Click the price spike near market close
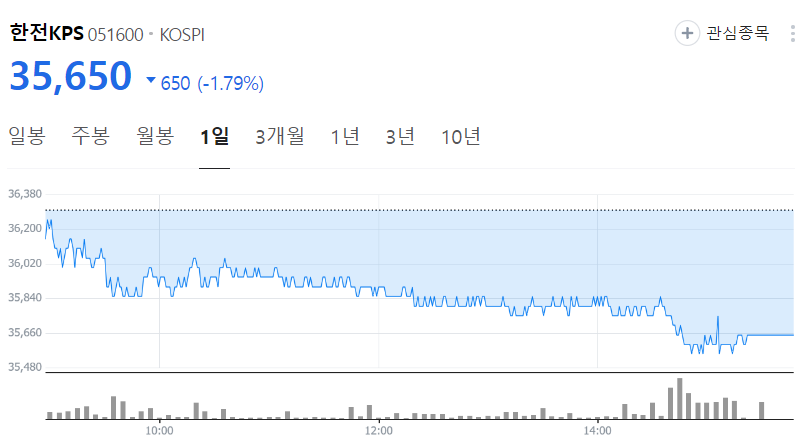802x439 pixels. [x=718, y=333]
